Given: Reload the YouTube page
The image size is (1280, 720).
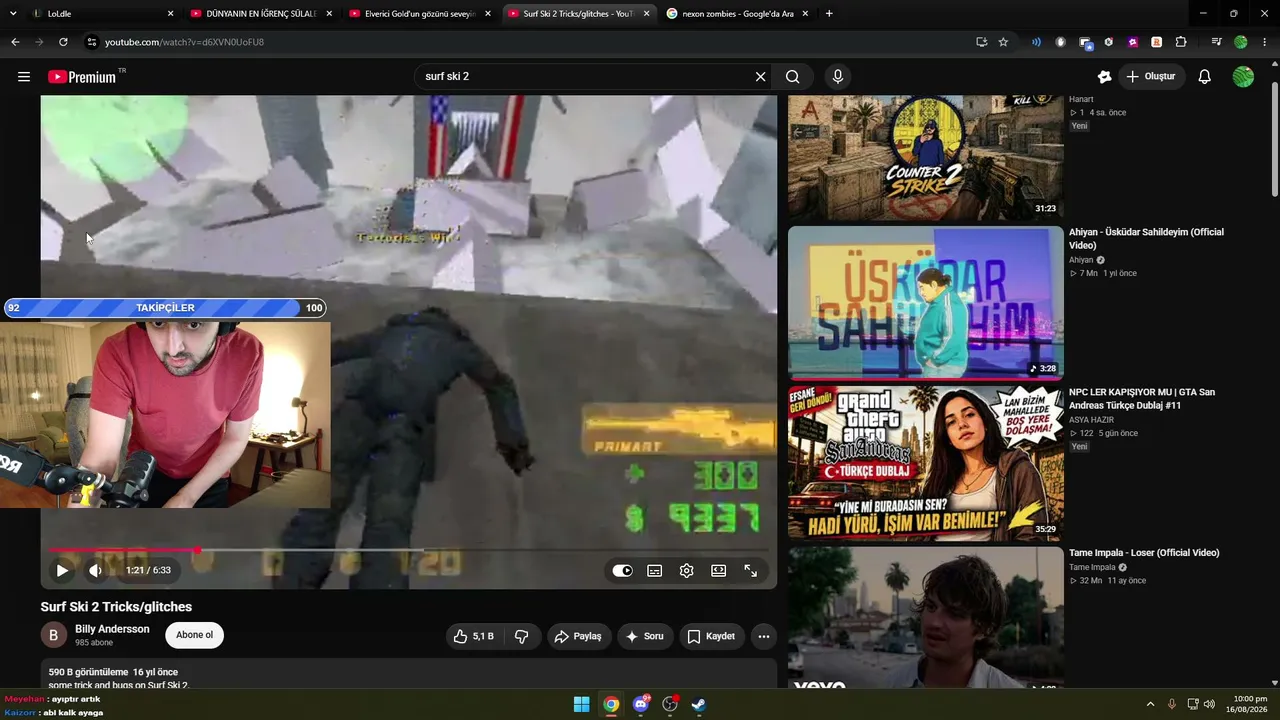Looking at the screenshot, I should 63,42.
